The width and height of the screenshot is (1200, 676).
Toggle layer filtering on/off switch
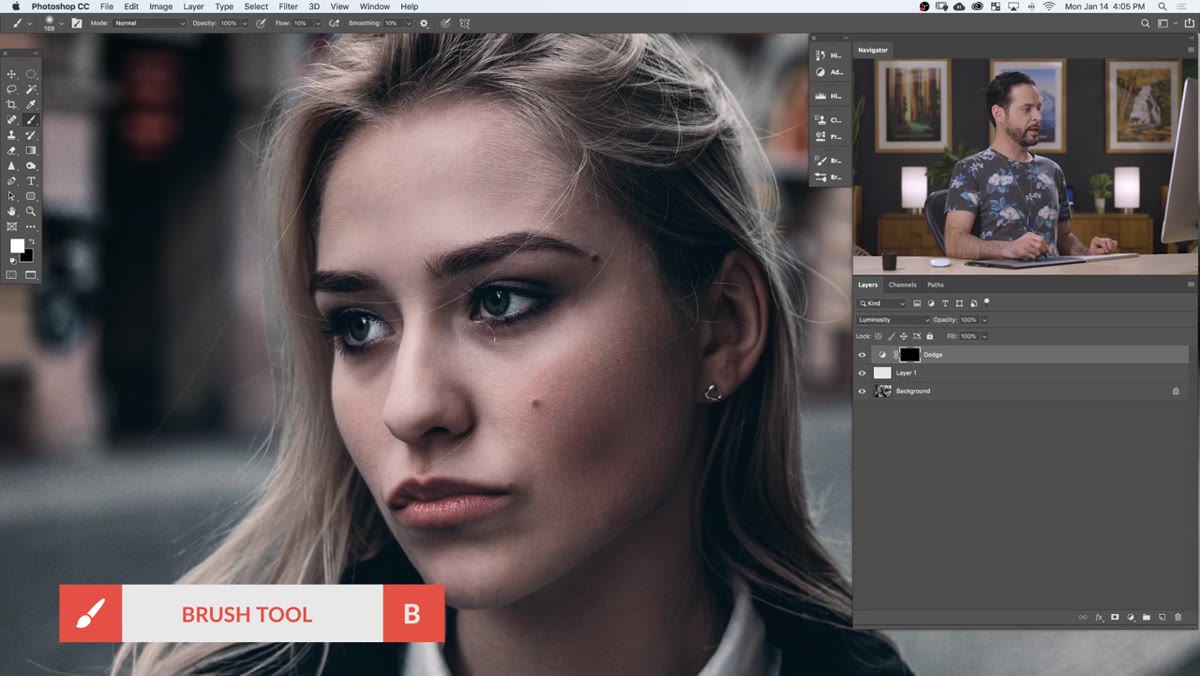tap(986, 302)
